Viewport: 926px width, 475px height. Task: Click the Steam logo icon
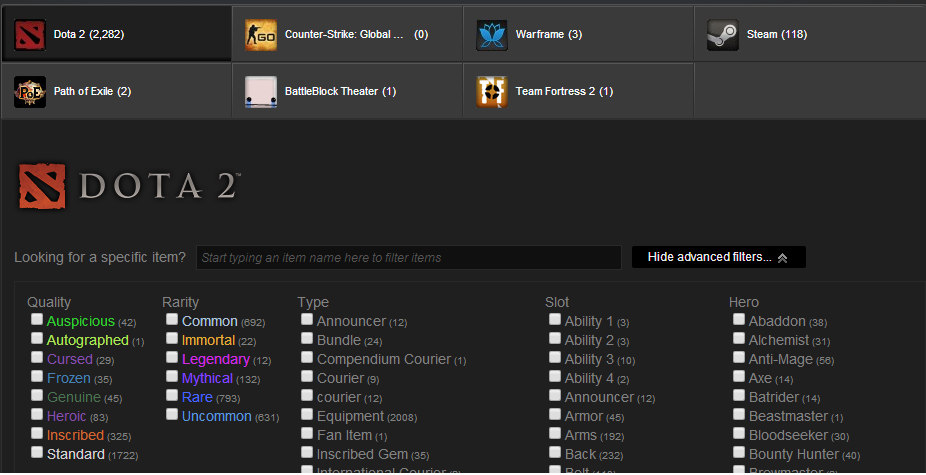[x=723, y=35]
